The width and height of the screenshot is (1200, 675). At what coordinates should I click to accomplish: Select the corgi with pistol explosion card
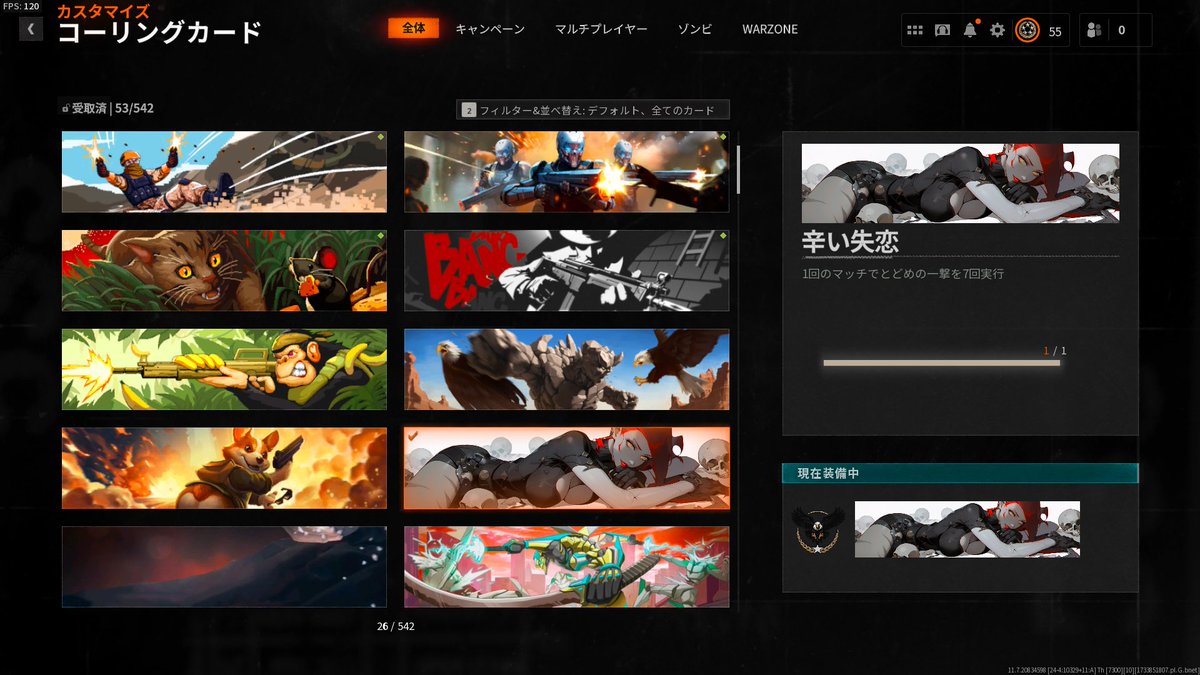pyautogui.click(x=224, y=468)
